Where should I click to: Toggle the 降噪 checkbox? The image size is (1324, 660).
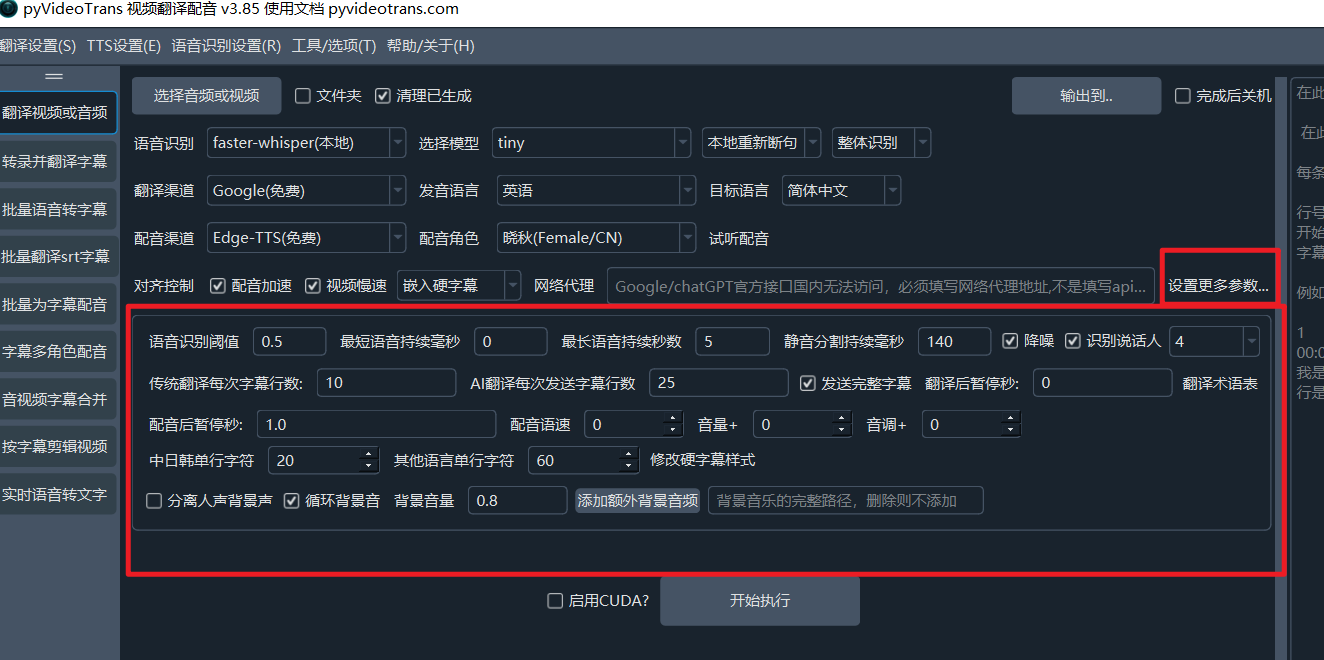(x=1010, y=341)
